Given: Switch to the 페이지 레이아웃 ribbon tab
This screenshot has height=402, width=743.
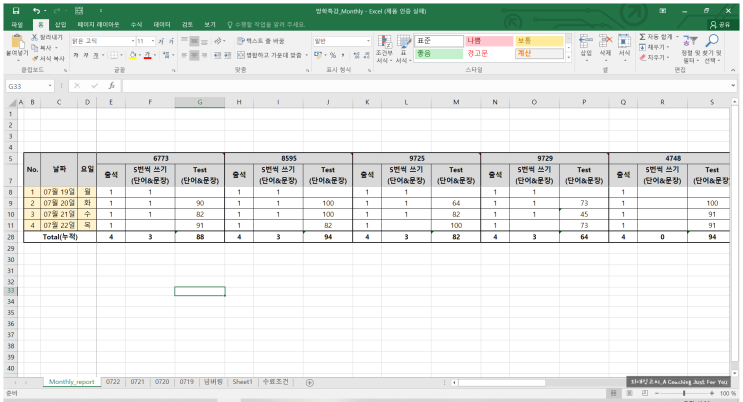Looking at the screenshot, I should (x=99, y=25).
